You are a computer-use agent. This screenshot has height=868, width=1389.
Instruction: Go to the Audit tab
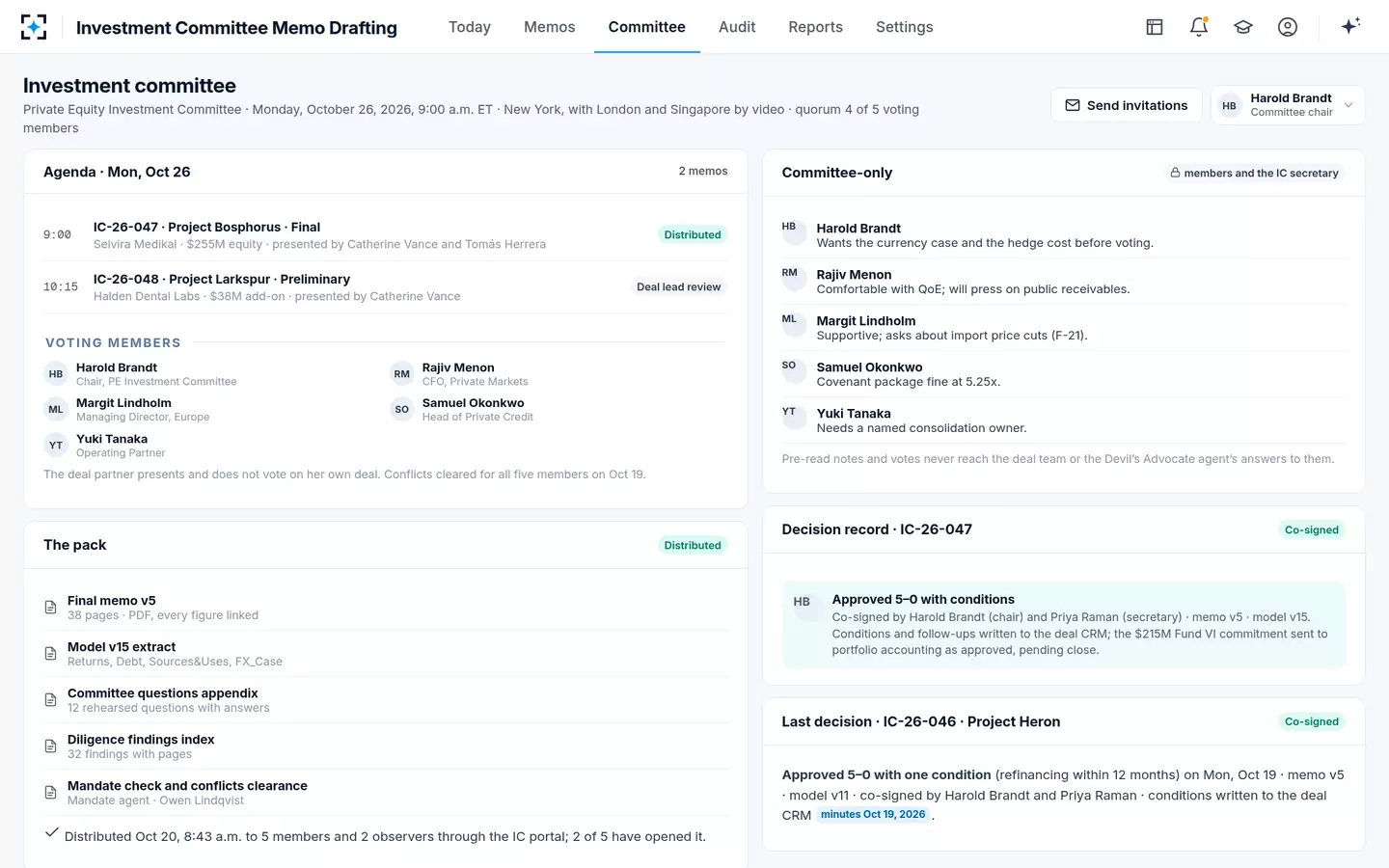click(737, 27)
